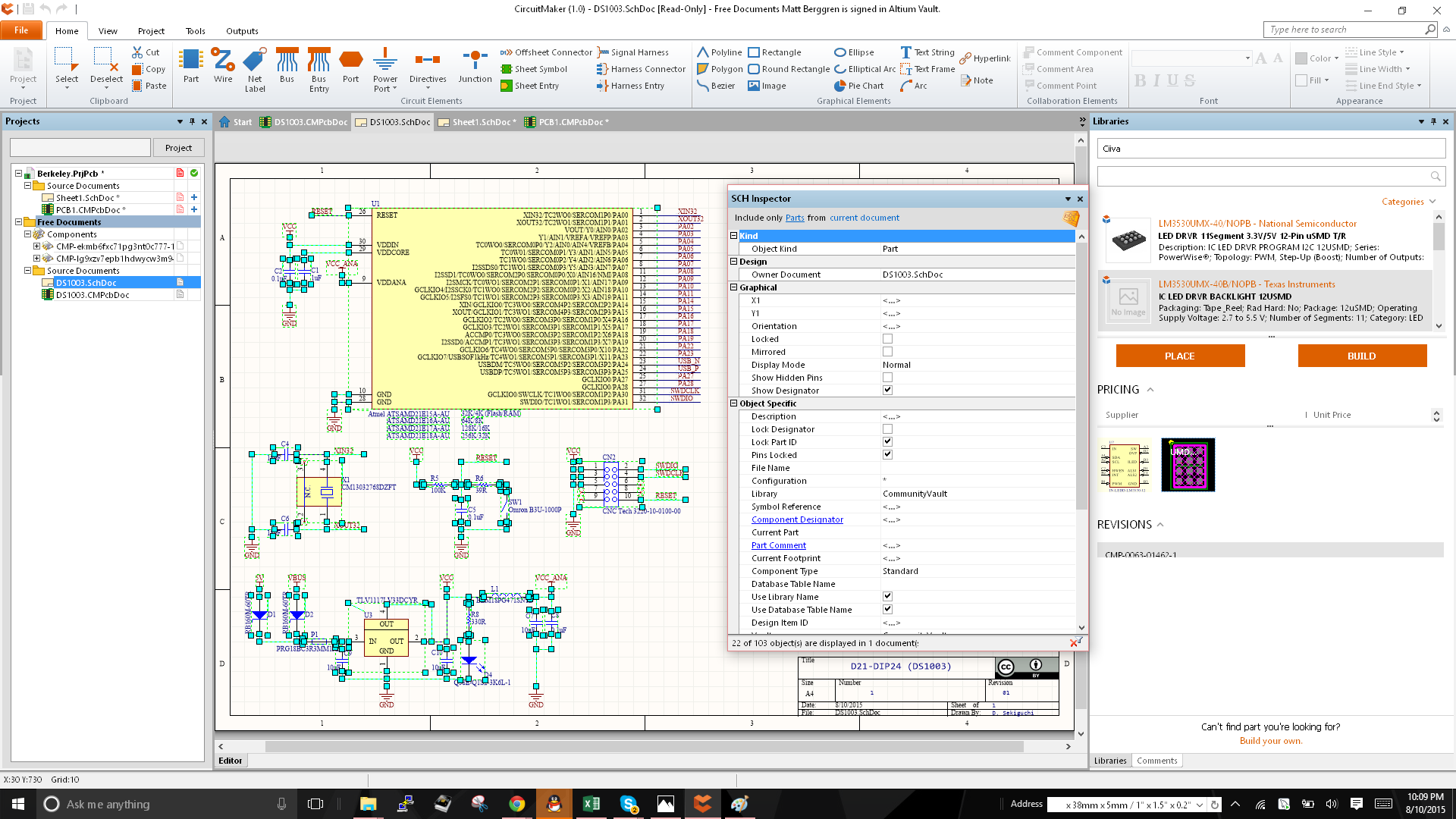The height and width of the screenshot is (819, 1456).
Task: Open the Categories dropdown in Libraries
Action: click(1408, 202)
